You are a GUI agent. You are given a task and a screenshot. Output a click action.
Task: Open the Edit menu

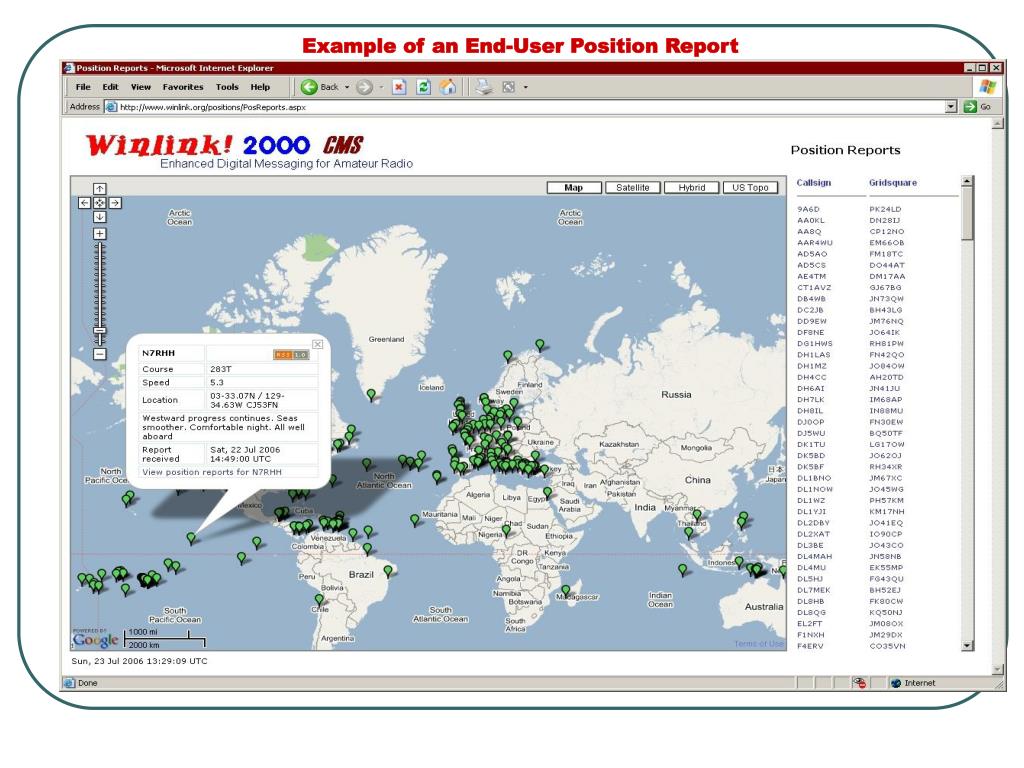[110, 87]
